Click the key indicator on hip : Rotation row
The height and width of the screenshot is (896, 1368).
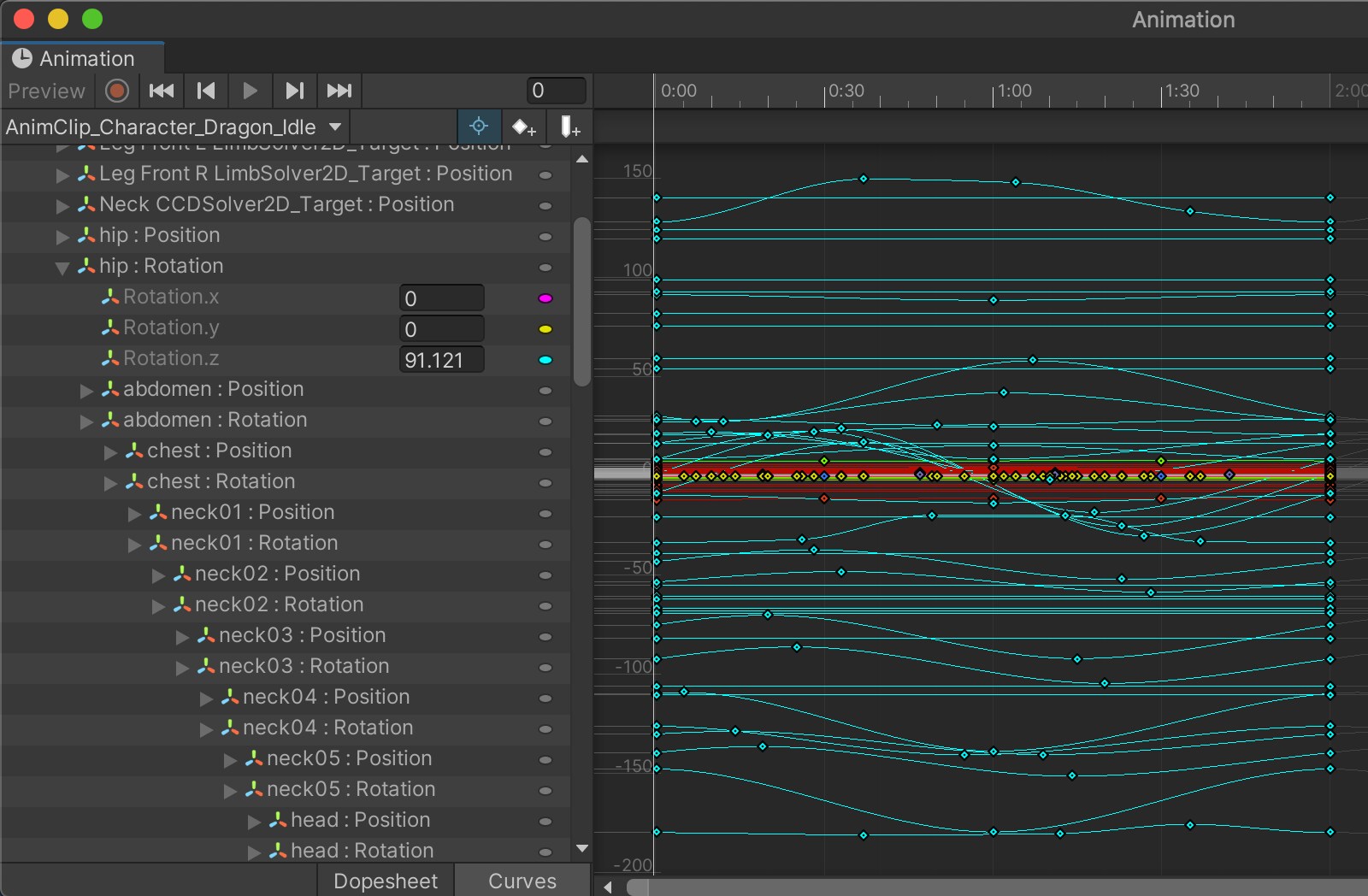pos(545,268)
